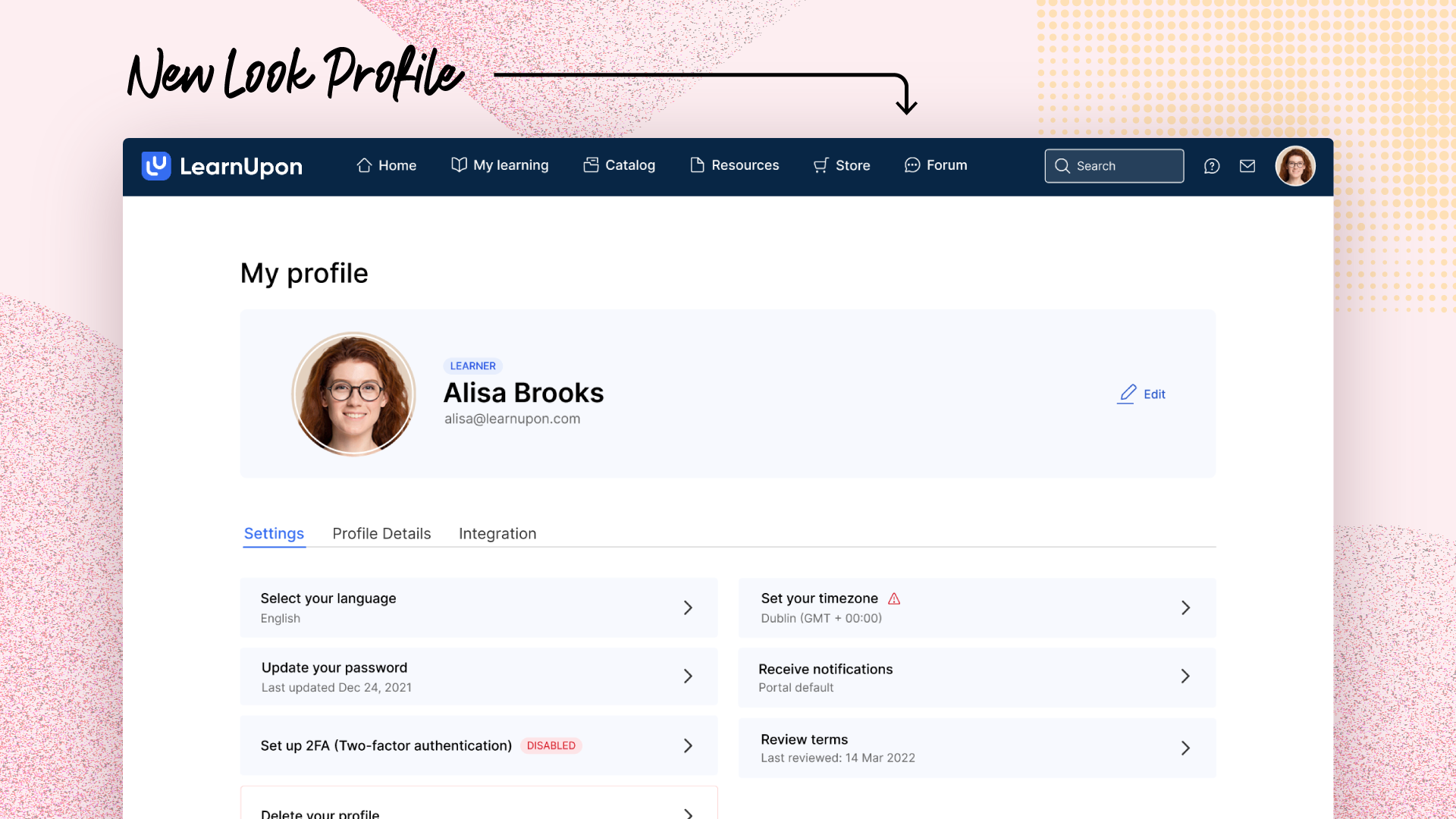This screenshot has width=1456, height=819.
Task: Click the Resources document icon
Action: click(x=696, y=165)
